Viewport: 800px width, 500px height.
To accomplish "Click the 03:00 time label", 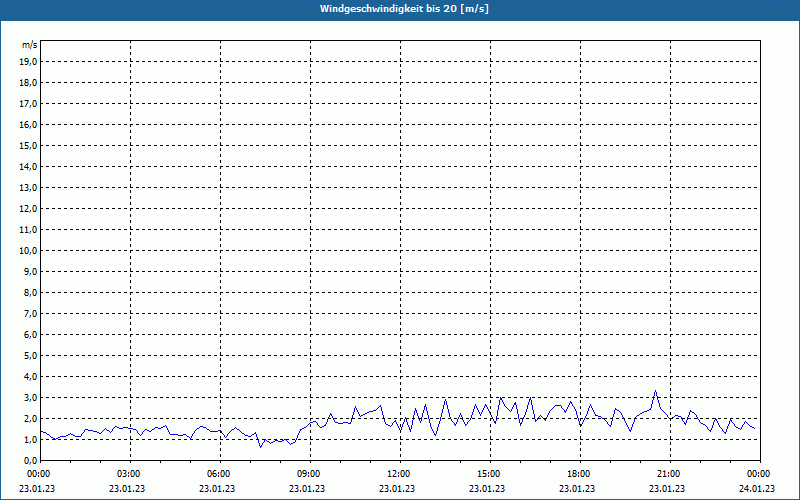I will [129, 473].
